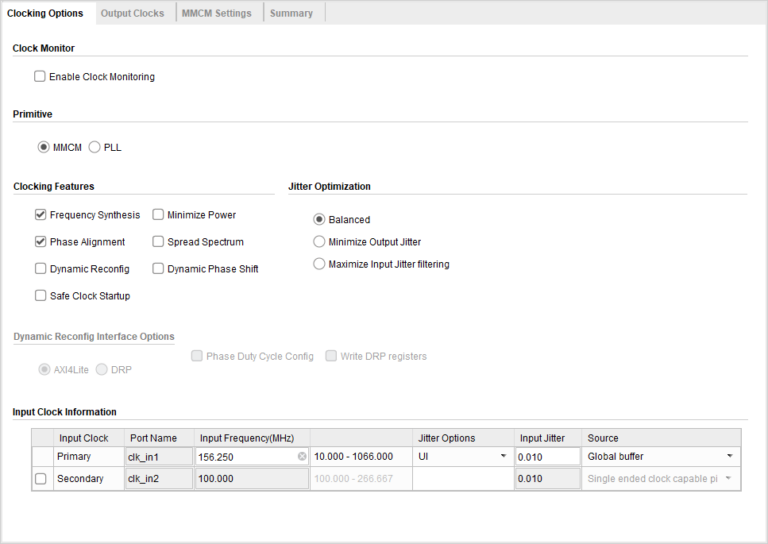The image size is (768, 544).
Task: Enable Spread Spectrum checkbox
Action: coord(158,242)
